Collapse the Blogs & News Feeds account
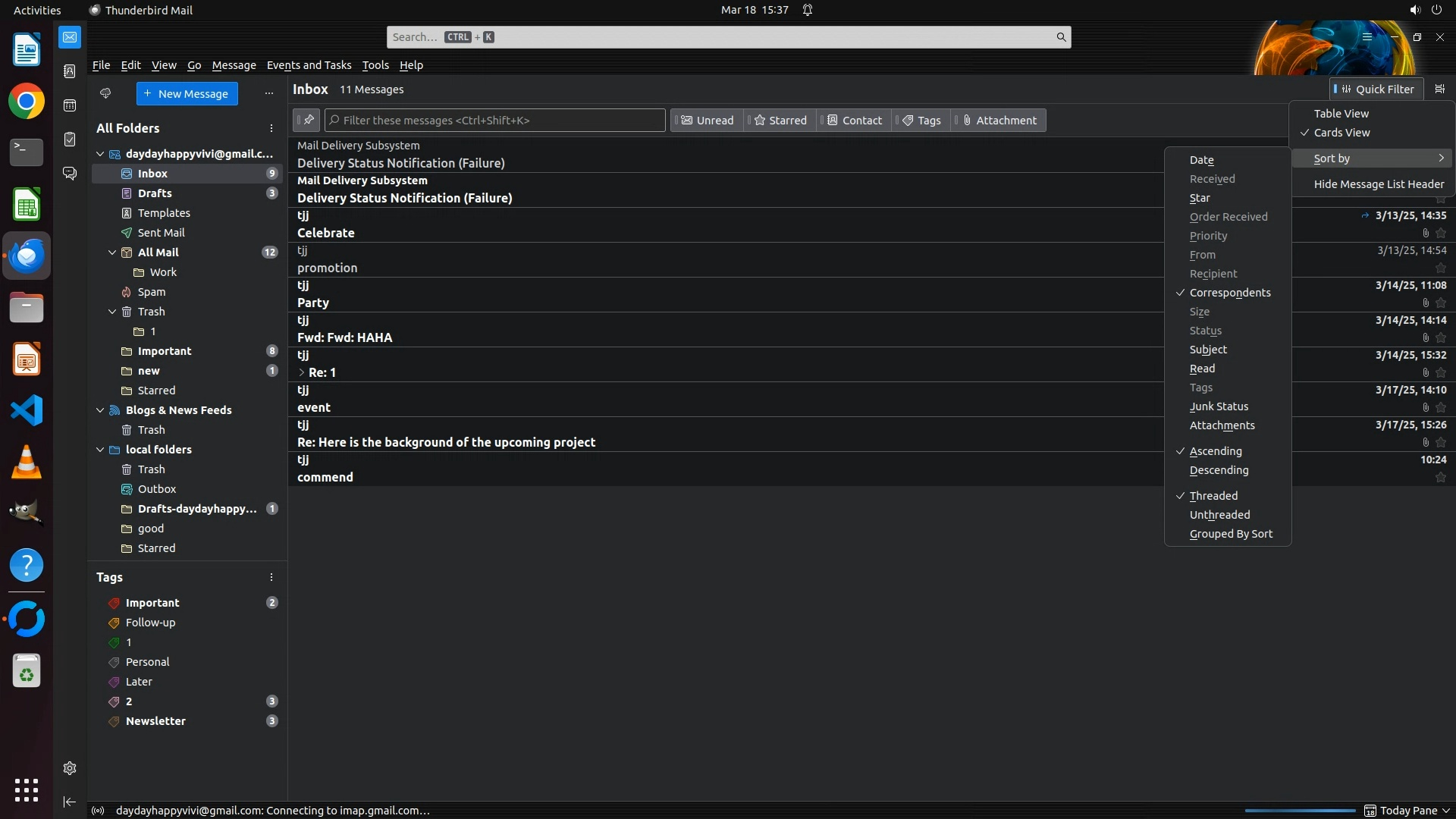Viewport: 1456px width, 819px height. point(100,410)
